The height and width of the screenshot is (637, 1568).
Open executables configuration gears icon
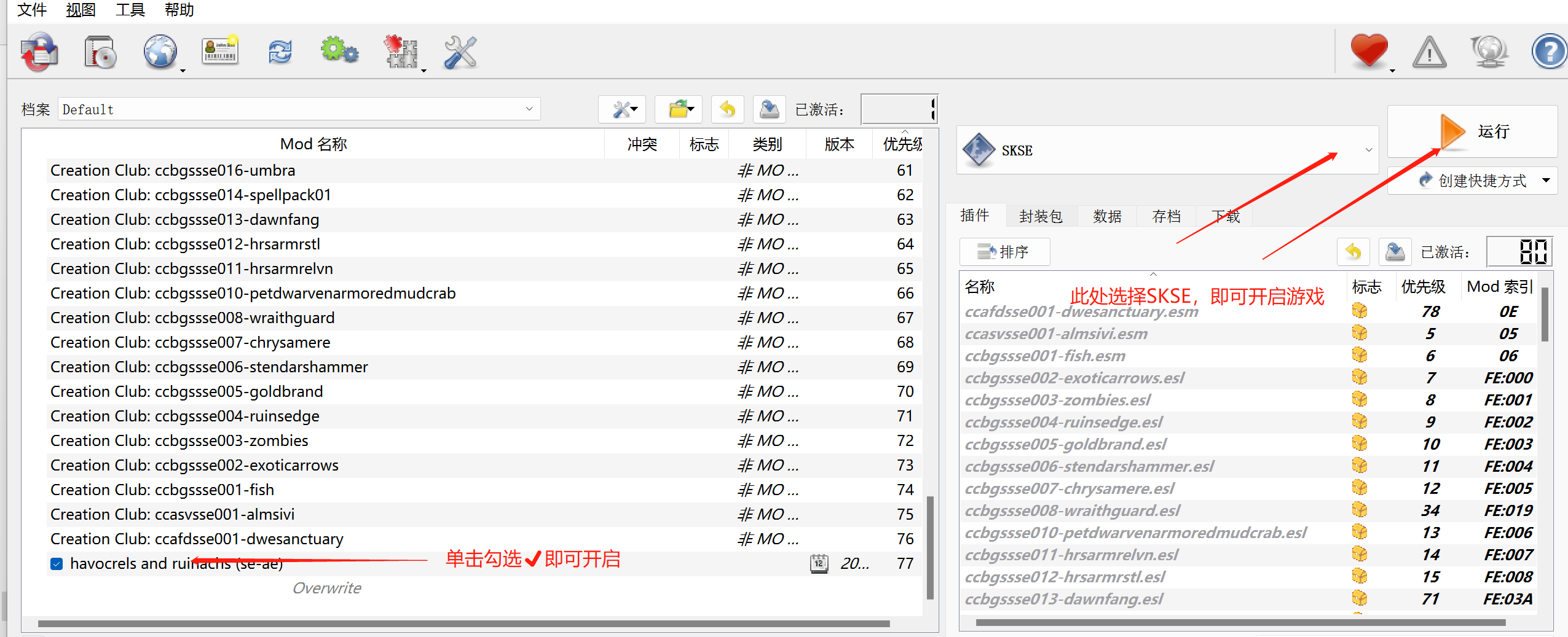click(339, 51)
